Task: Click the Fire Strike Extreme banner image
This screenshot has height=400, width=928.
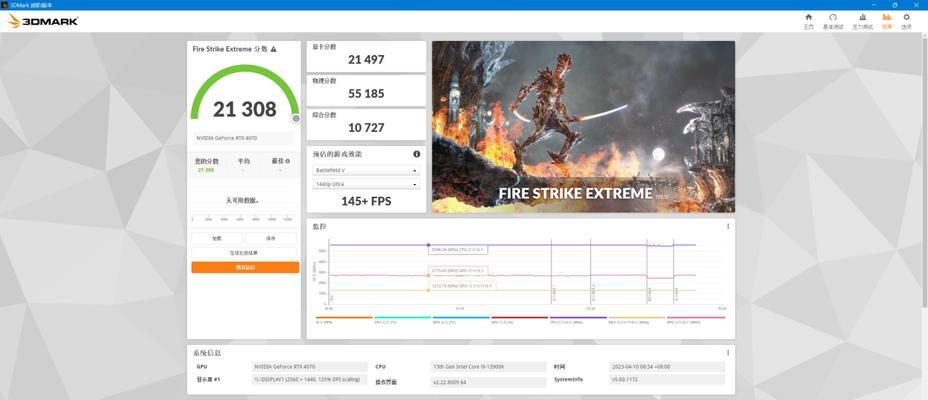Action: coord(584,127)
